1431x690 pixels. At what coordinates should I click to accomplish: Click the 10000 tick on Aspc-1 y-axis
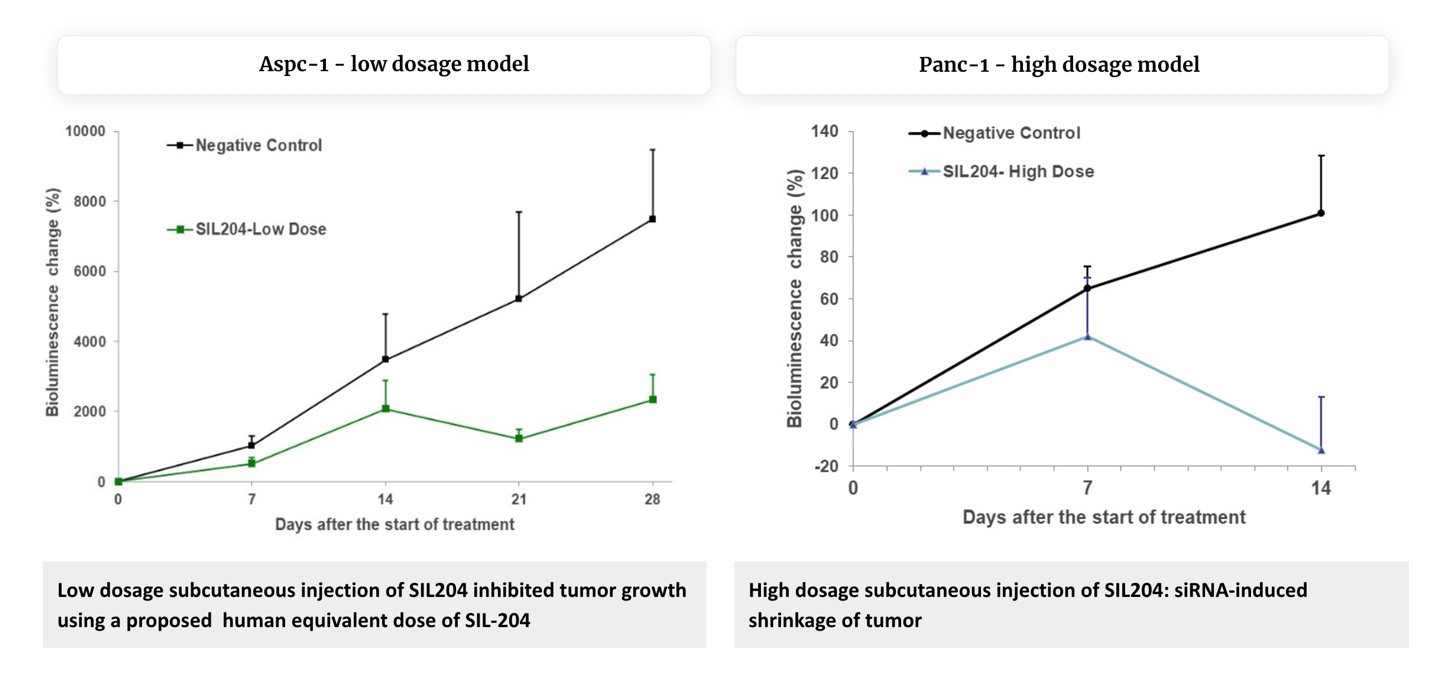[87, 131]
